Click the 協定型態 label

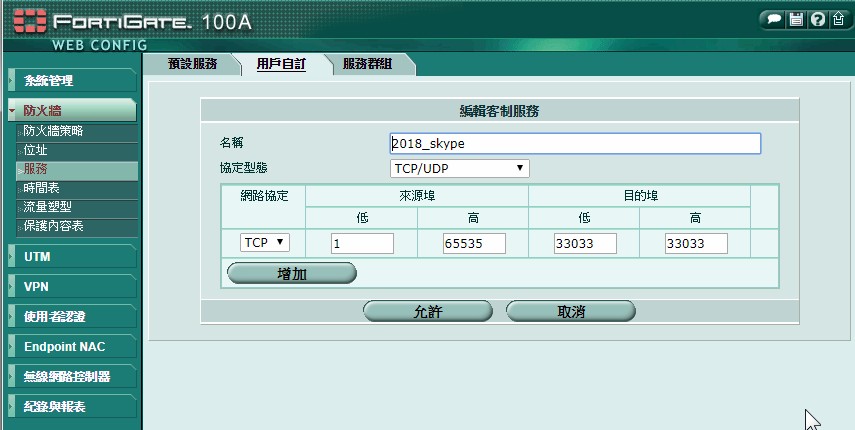pos(243,168)
